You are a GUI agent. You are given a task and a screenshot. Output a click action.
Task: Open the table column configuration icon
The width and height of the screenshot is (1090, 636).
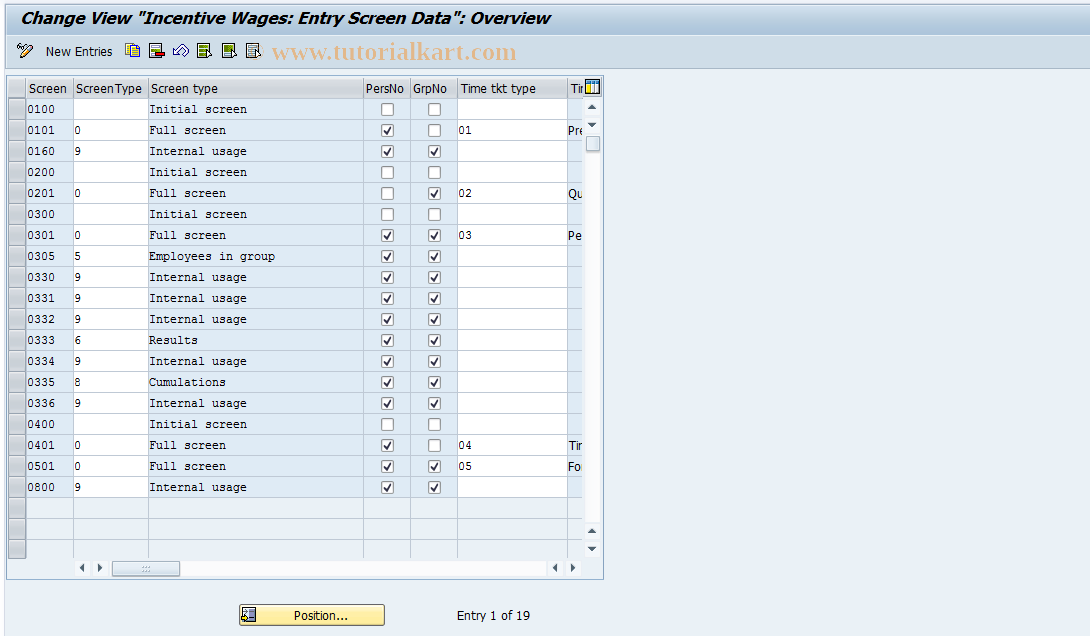592,88
